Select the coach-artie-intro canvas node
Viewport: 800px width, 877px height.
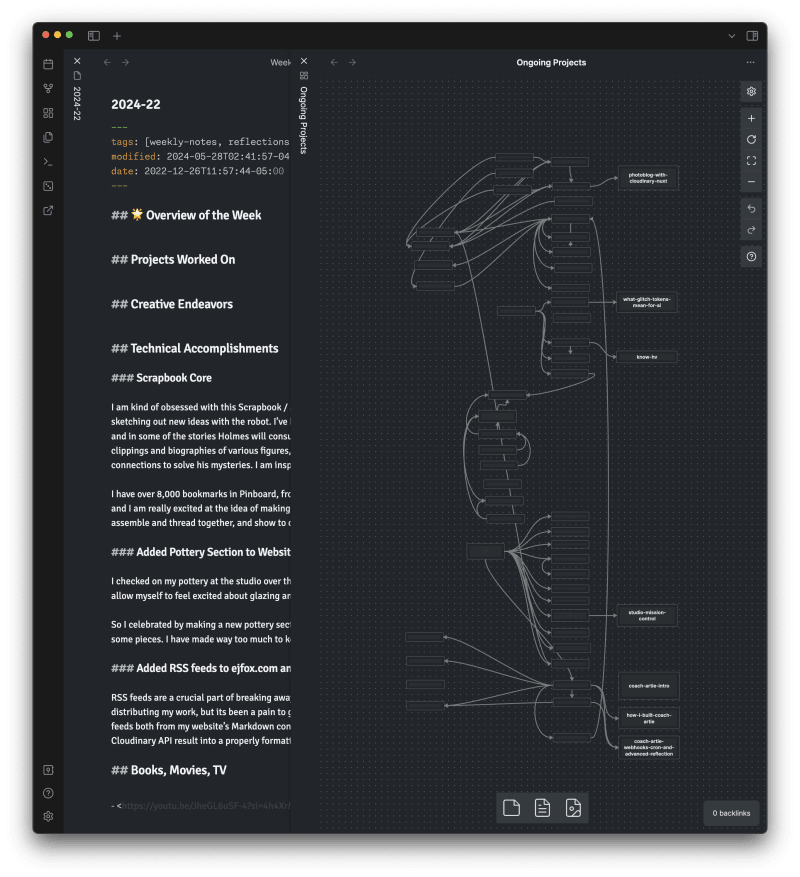pos(649,686)
